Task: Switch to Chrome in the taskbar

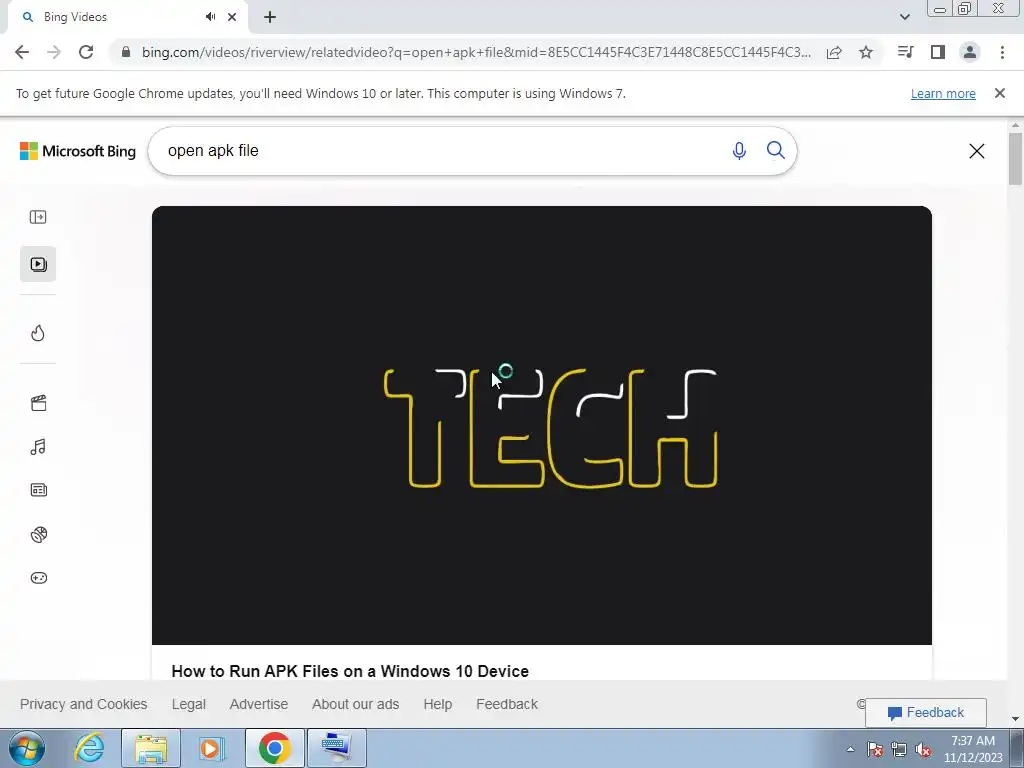Action: [x=274, y=748]
